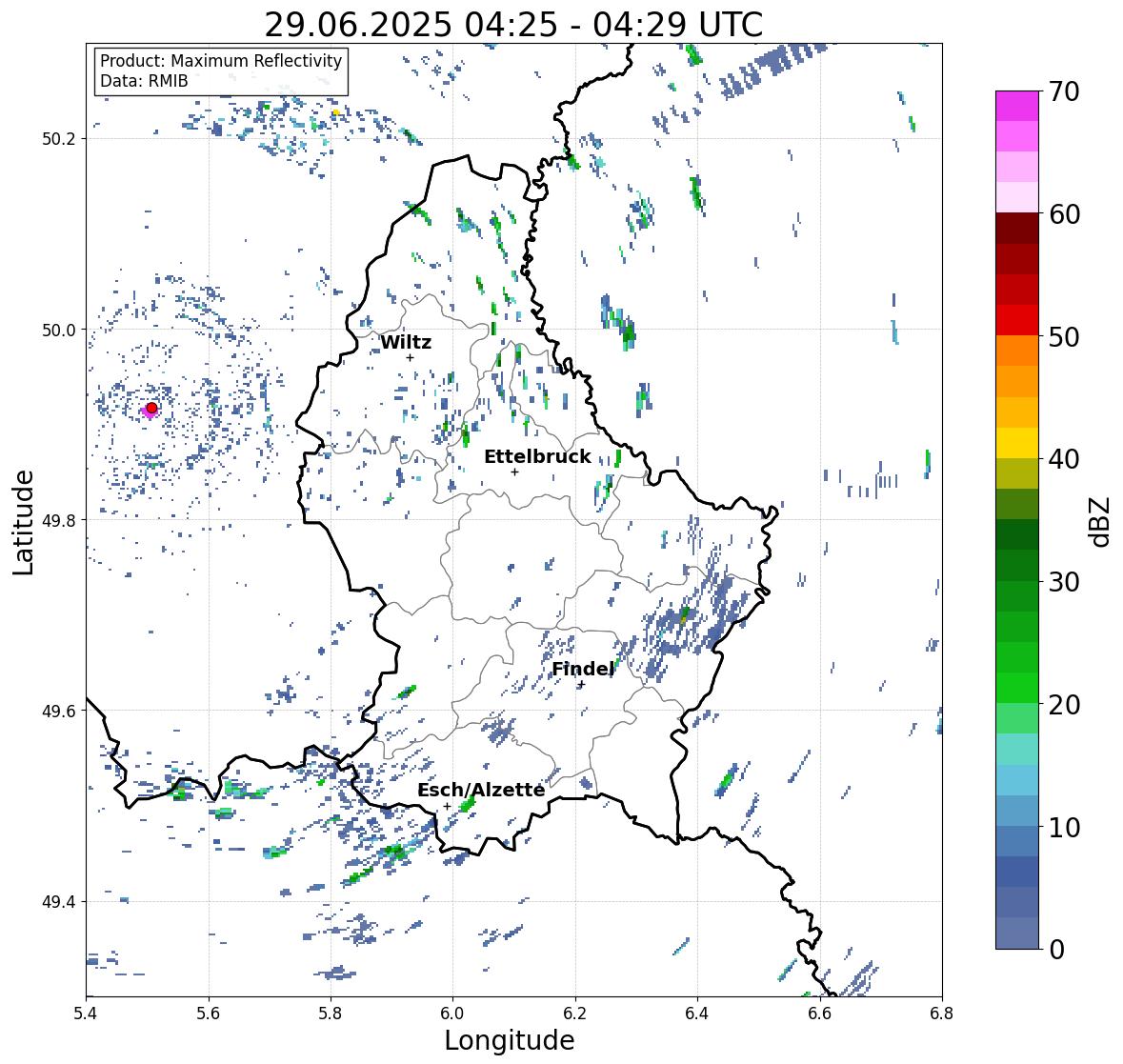Click the 70 tick label on colorbar
The width and height of the screenshot is (1123, 1064).
click(x=1064, y=91)
